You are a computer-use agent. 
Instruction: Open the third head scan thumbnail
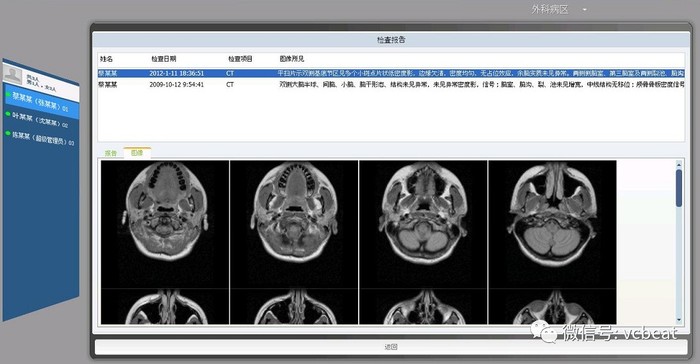[x=423, y=224]
